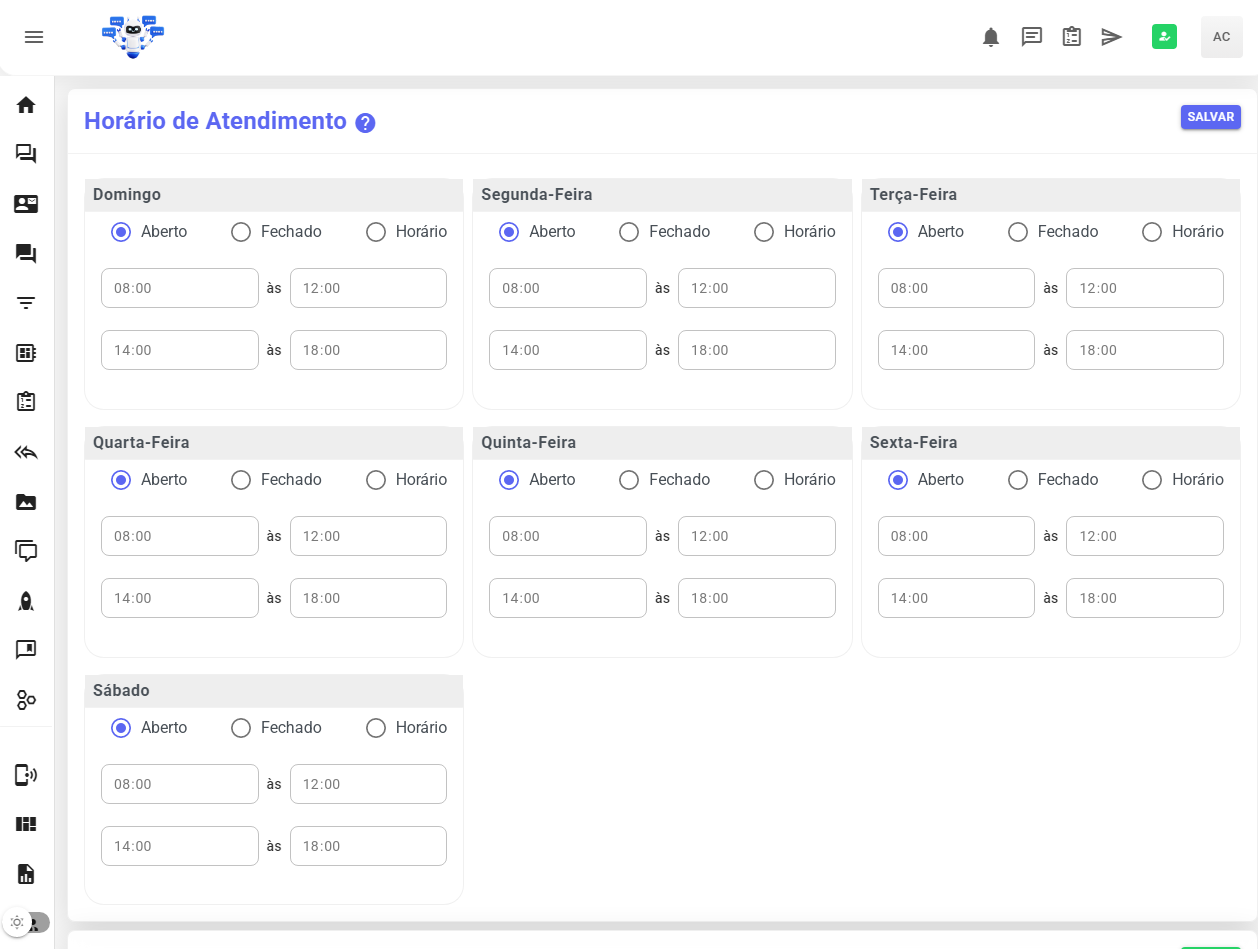This screenshot has width=1258, height=949.
Task: Click the help question mark beside title
Action: [365, 123]
